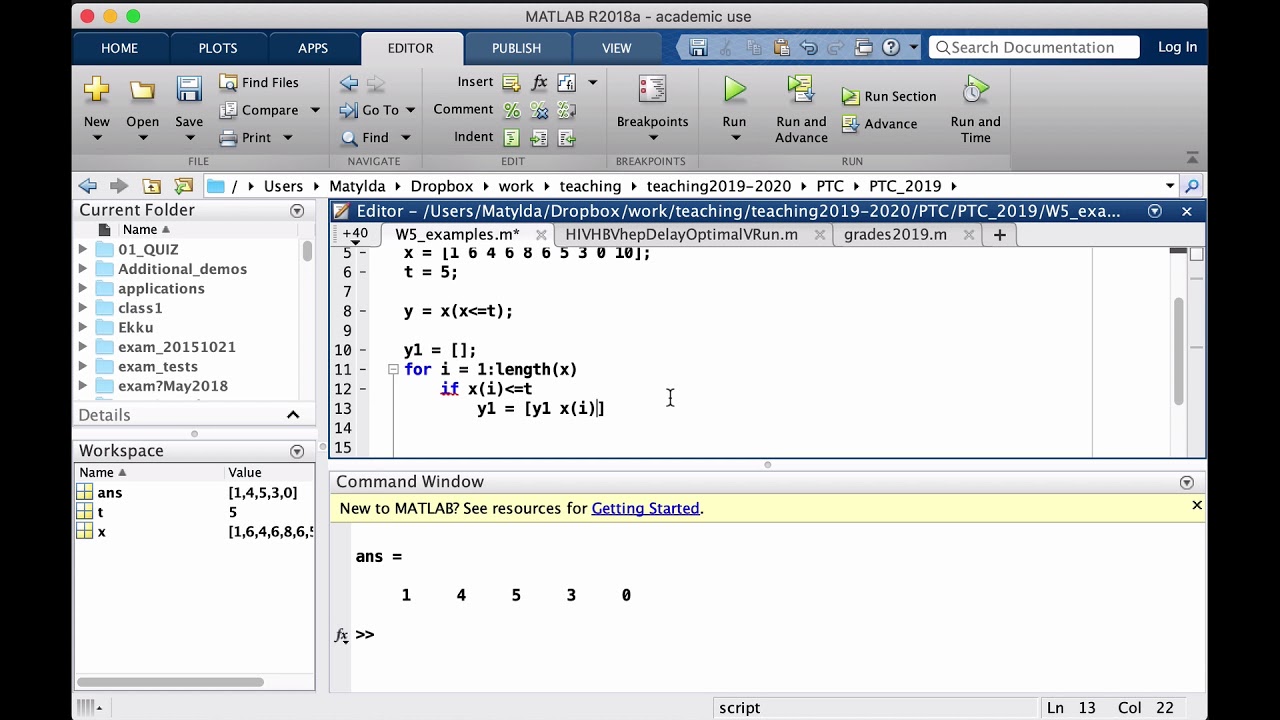Screen dimensions: 1280x720
Task: Click the Advance button
Action: pos(879,124)
